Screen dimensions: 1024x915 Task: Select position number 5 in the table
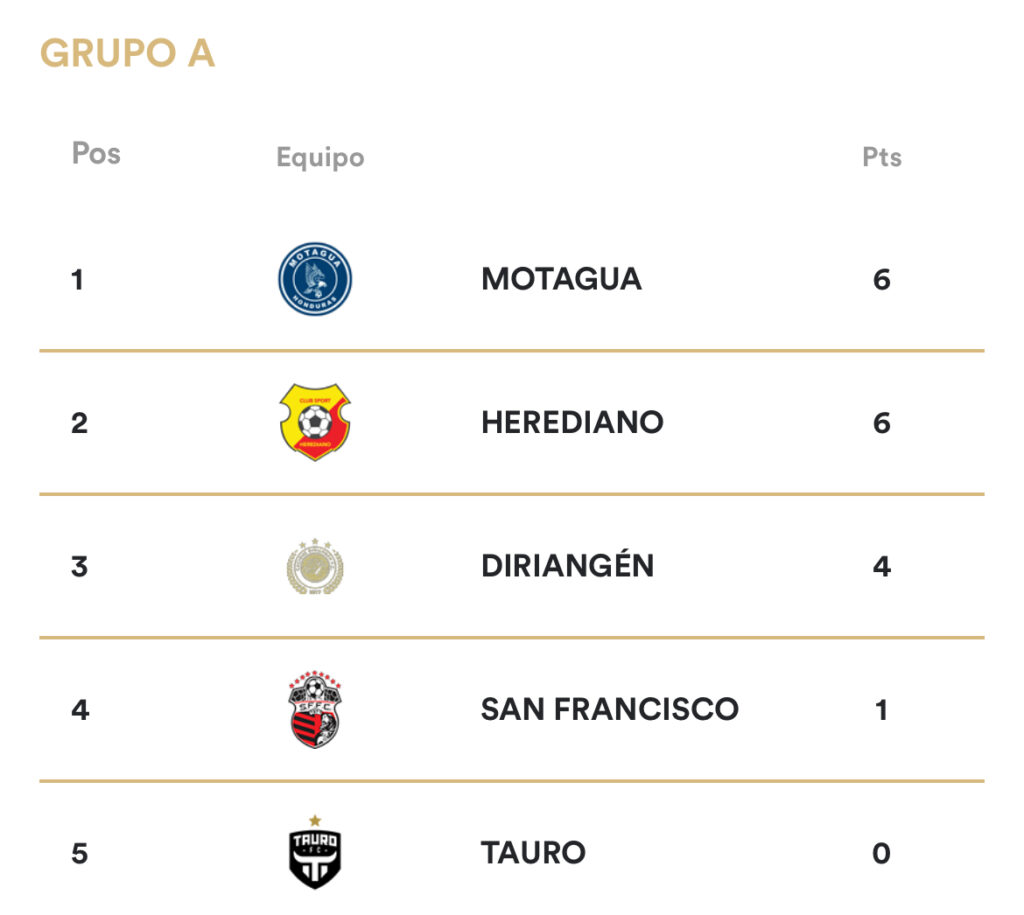pyautogui.click(x=79, y=853)
